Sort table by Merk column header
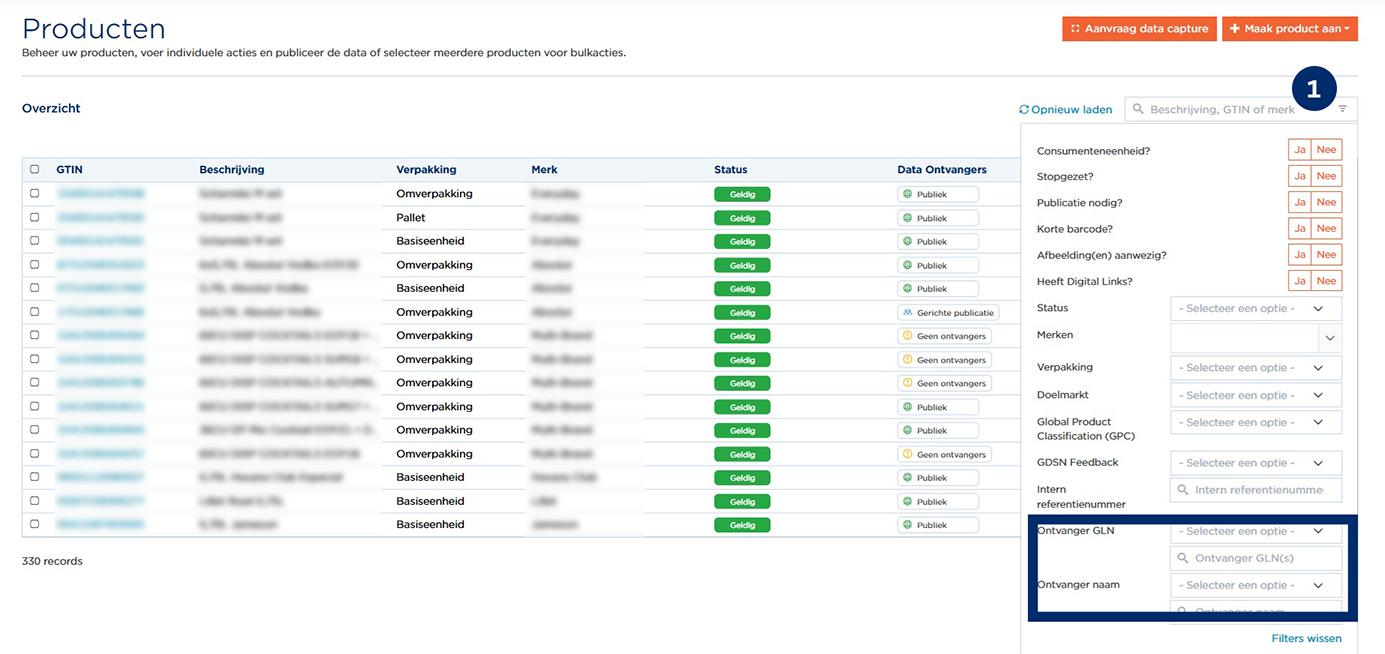 point(544,170)
